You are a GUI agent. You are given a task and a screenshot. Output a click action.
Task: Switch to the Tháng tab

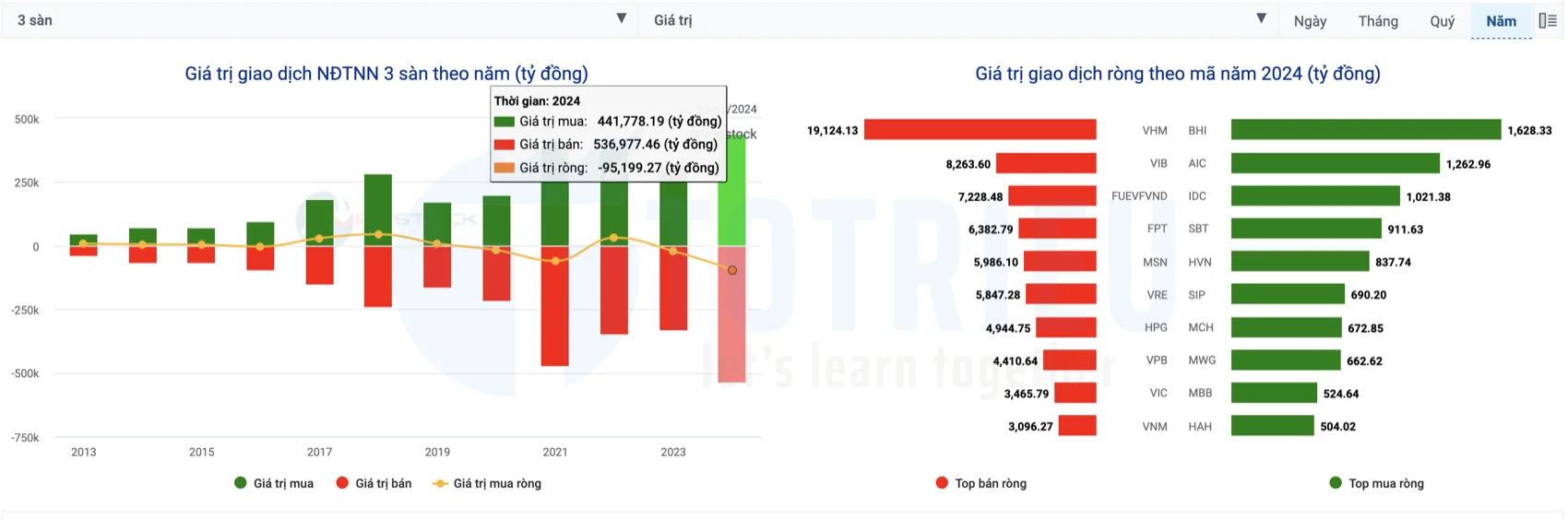(1378, 21)
